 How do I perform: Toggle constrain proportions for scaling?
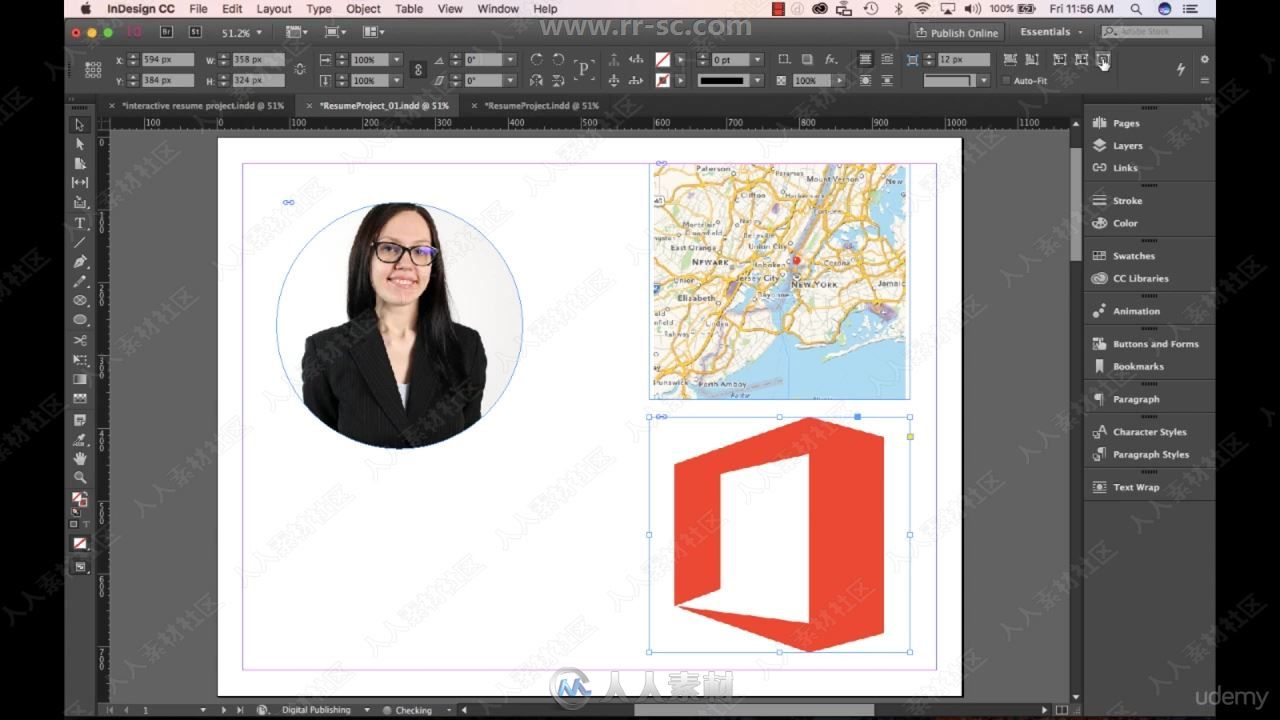pyautogui.click(x=418, y=70)
